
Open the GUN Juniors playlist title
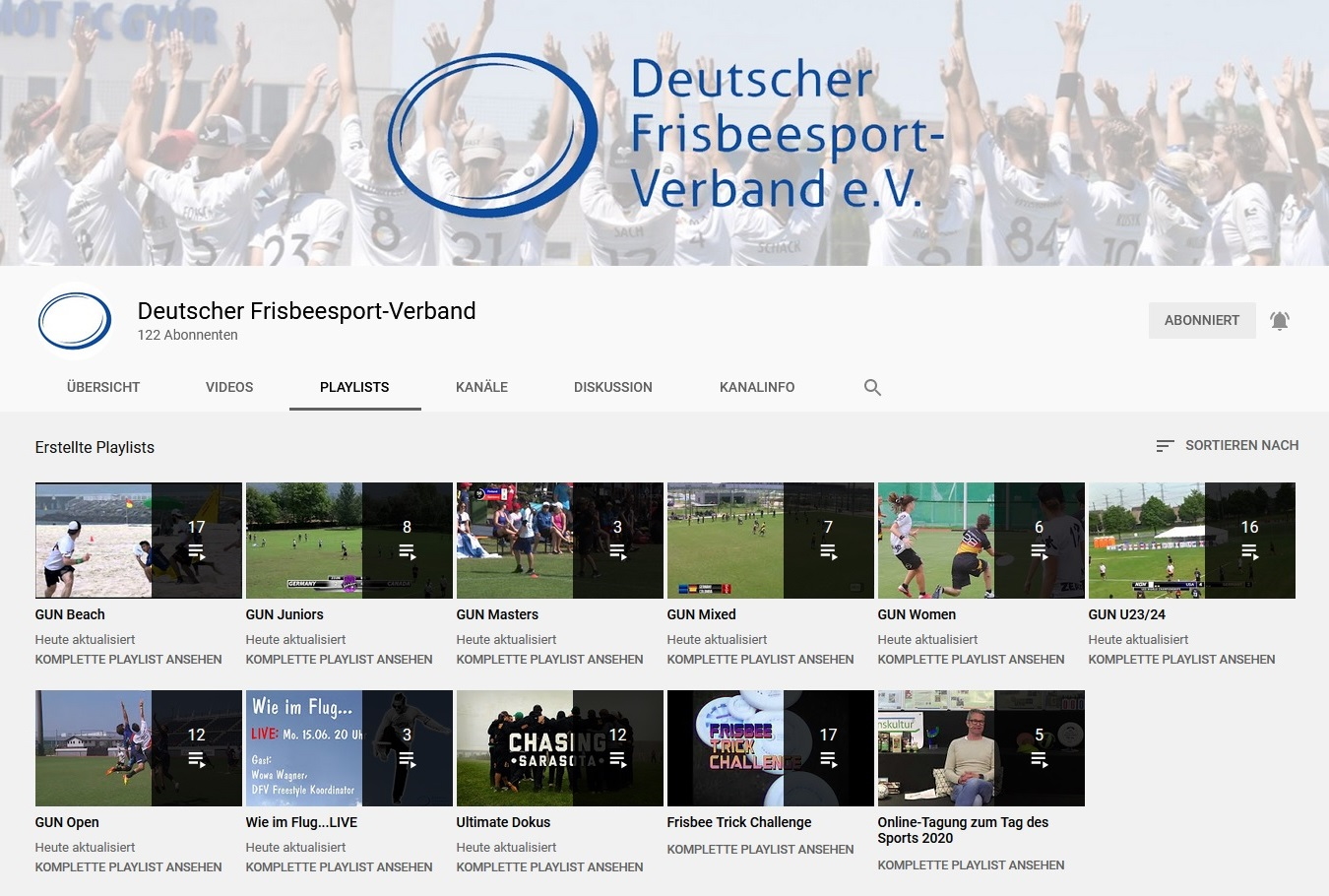click(285, 614)
